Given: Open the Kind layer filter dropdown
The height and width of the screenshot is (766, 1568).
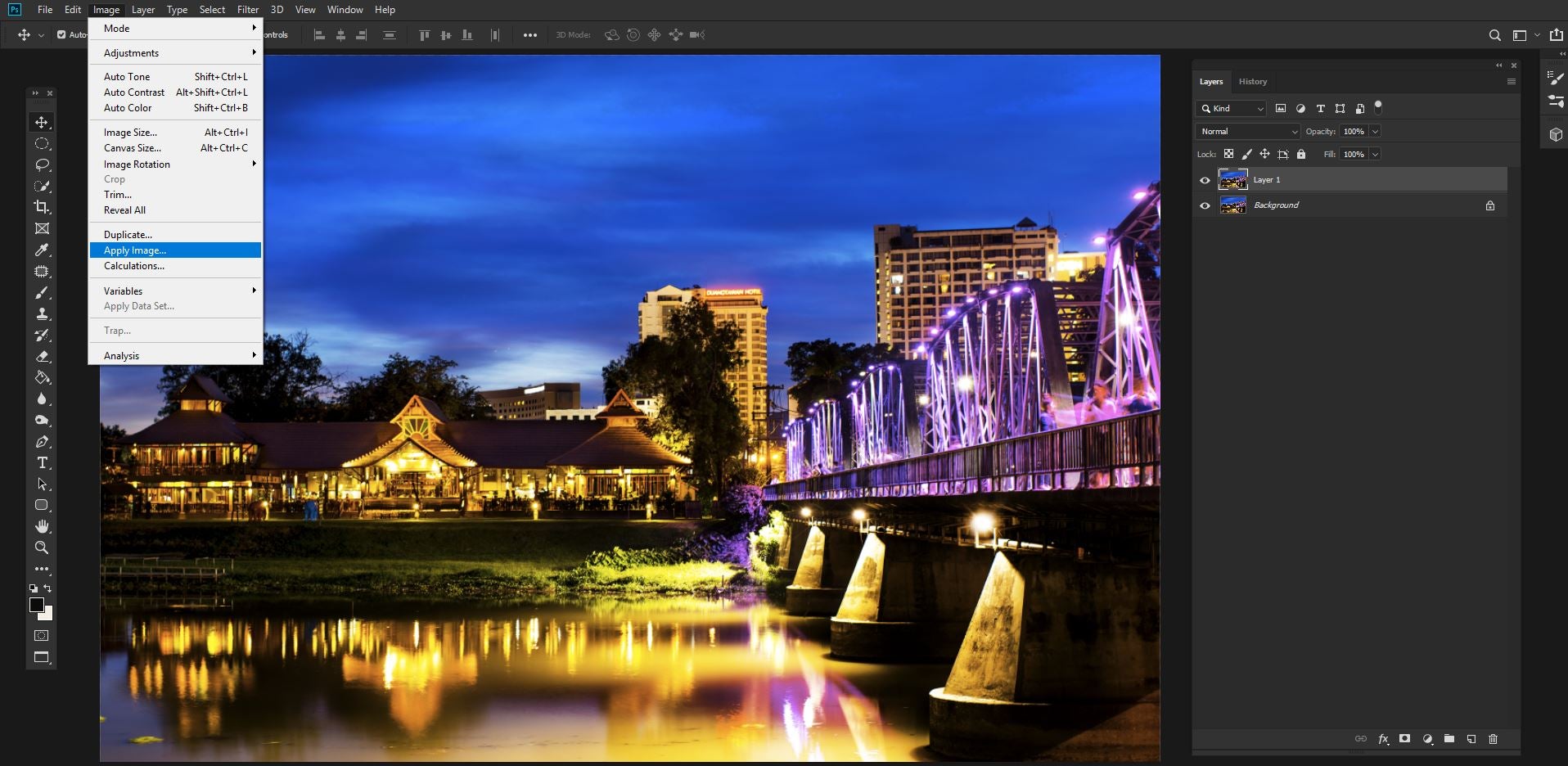Looking at the screenshot, I should (x=1232, y=108).
